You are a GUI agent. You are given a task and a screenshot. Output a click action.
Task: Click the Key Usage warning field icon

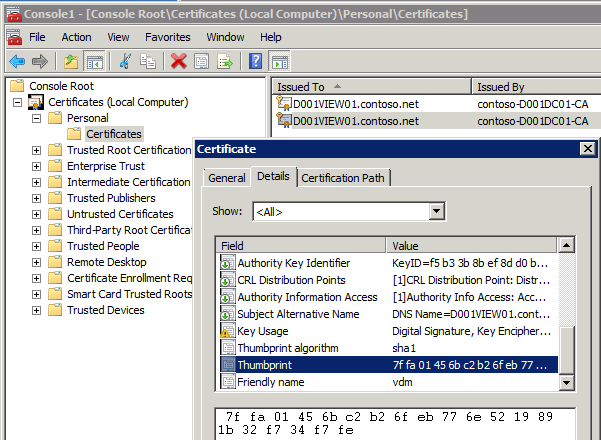coord(228,331)
